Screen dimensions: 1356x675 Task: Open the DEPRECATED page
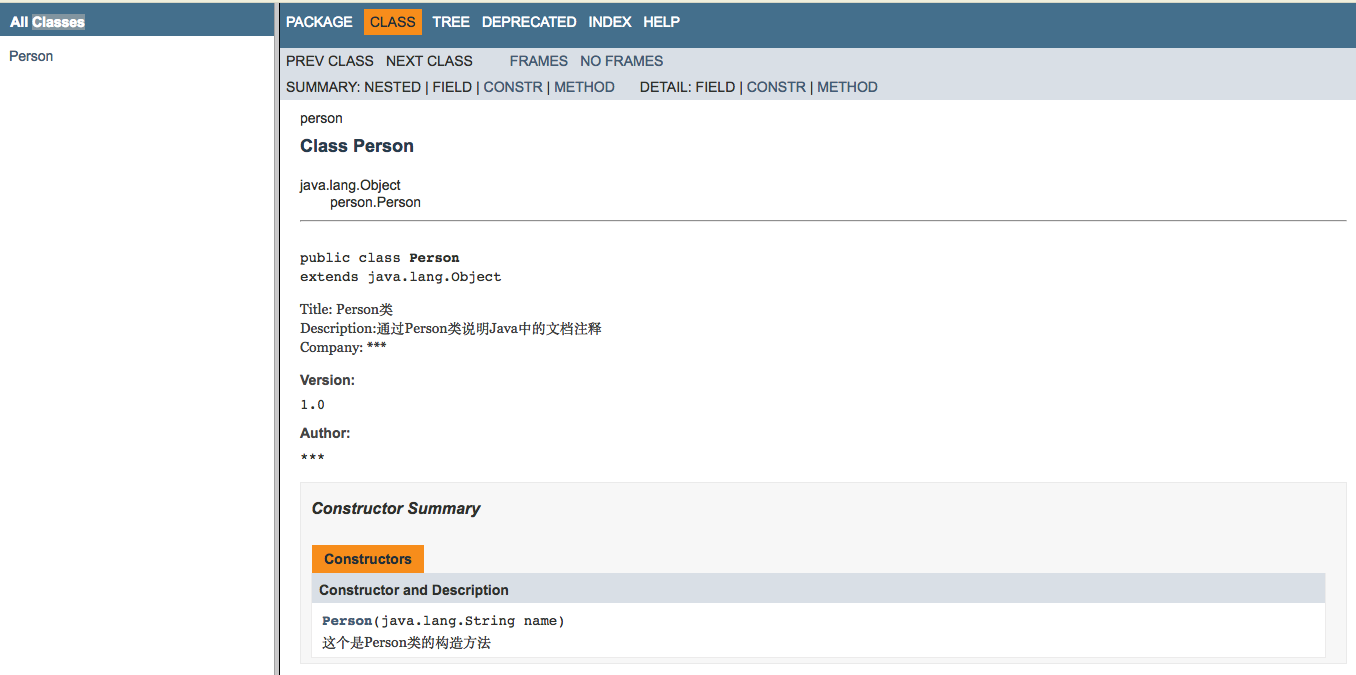tap(529, 22)
